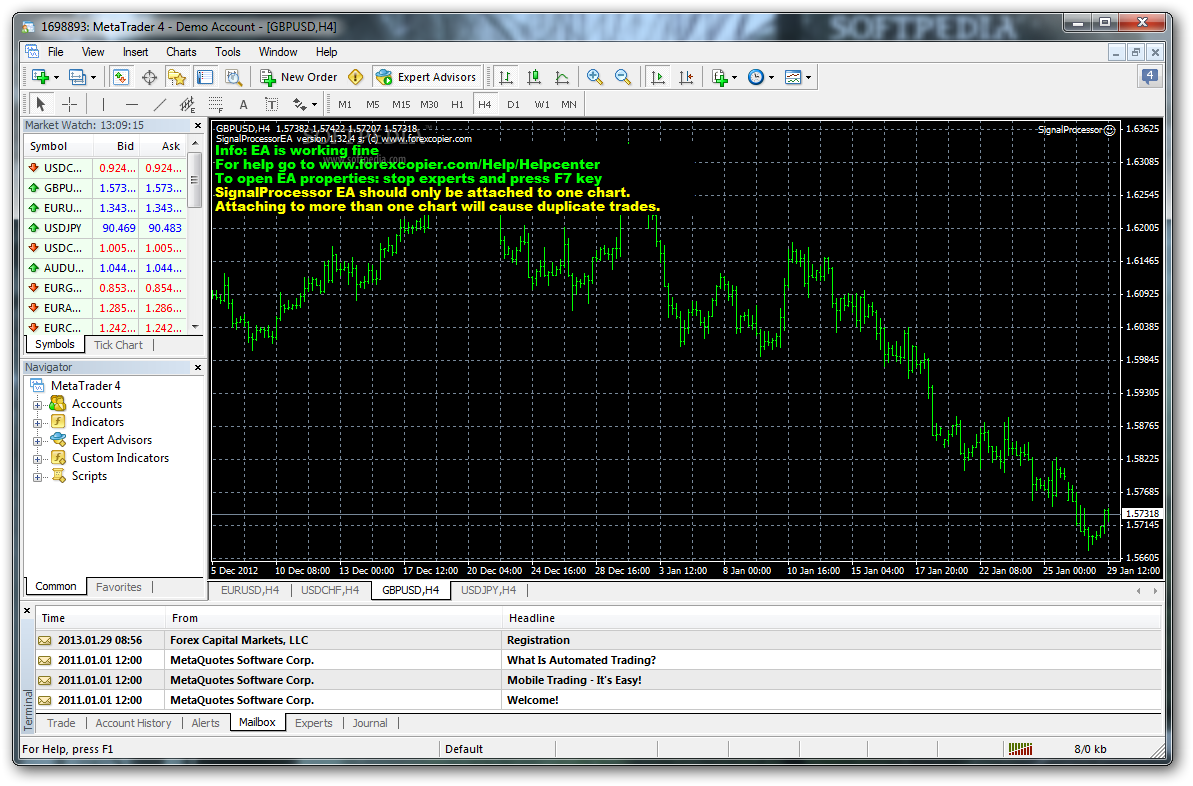Insert a text label
The image size is (1193, 786).
271,104
